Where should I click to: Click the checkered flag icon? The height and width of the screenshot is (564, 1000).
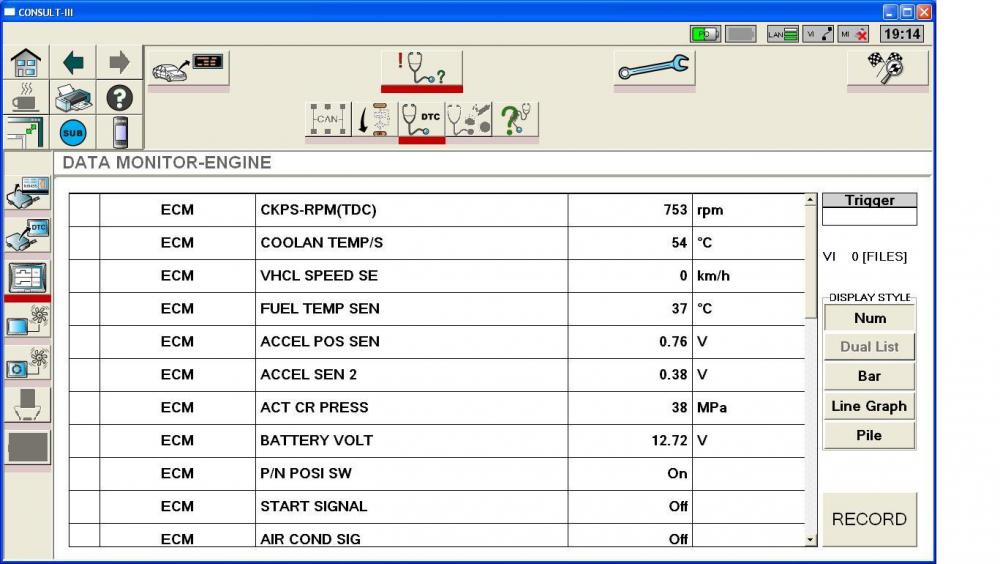click(x=887, y=68)
